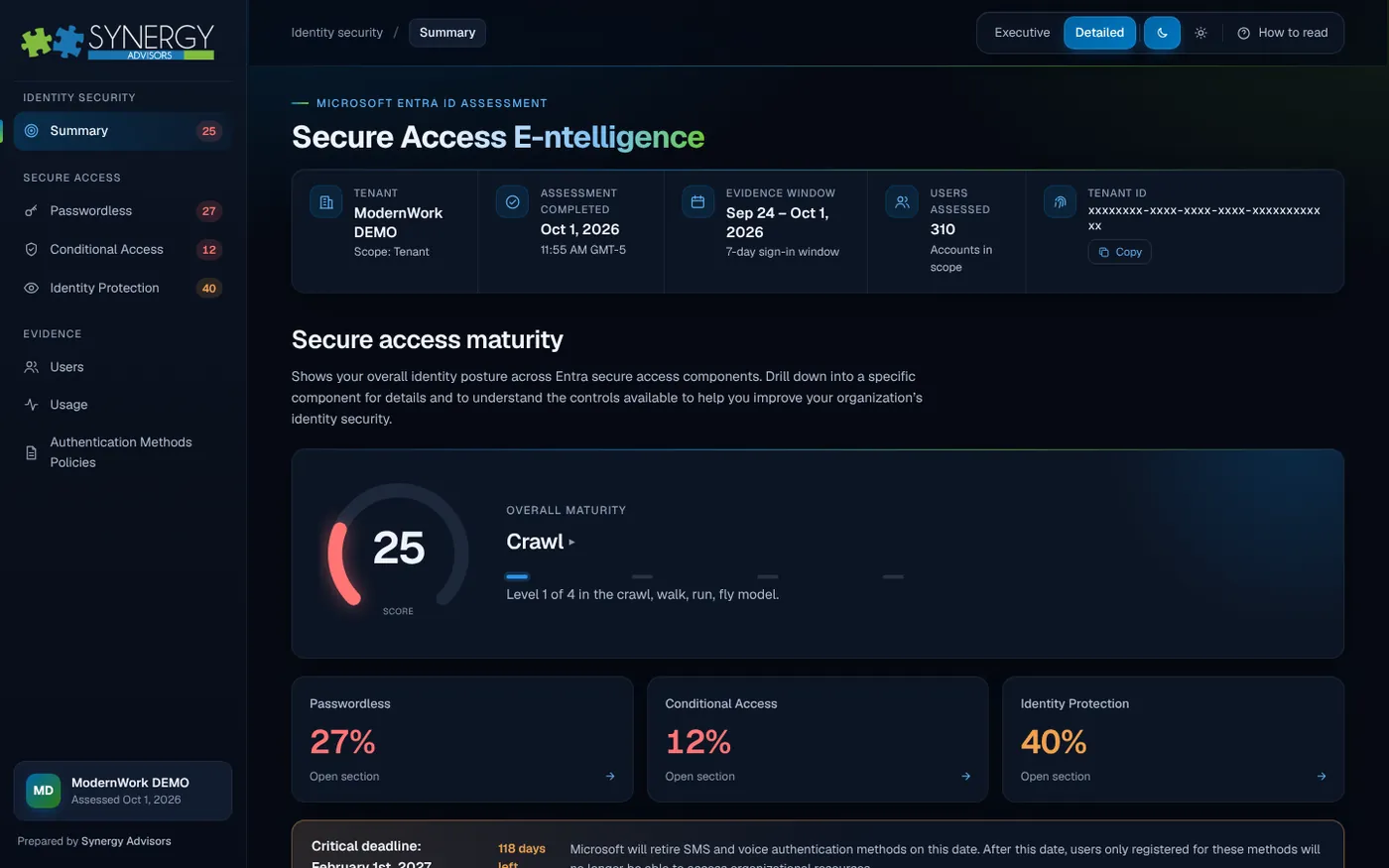Click the 118 days left label

pyautogui.click(x=521, y=856)
